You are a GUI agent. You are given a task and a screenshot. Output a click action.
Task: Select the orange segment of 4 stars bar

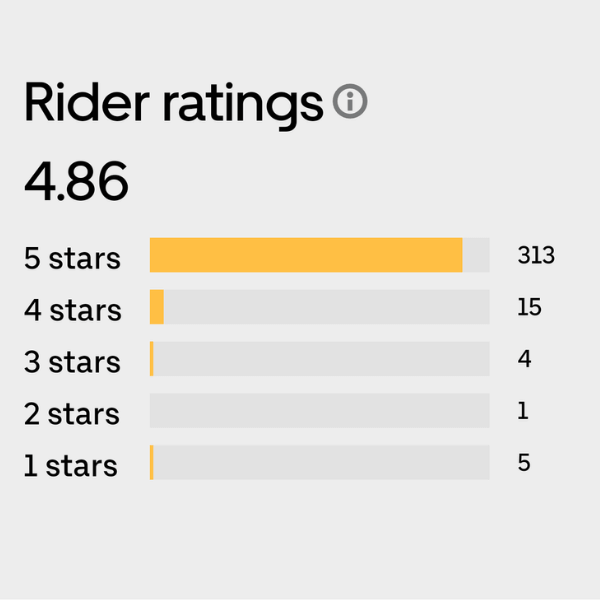tap(157, 307)
